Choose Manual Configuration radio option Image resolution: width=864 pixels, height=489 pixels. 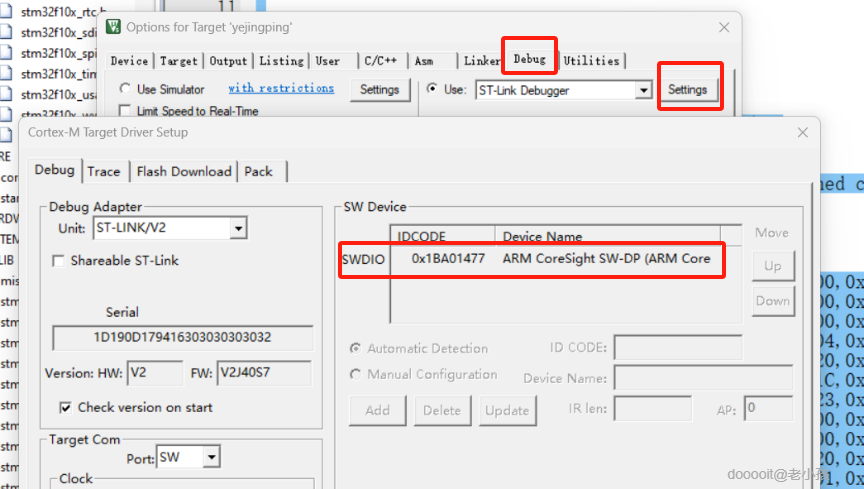pos(355,374)
